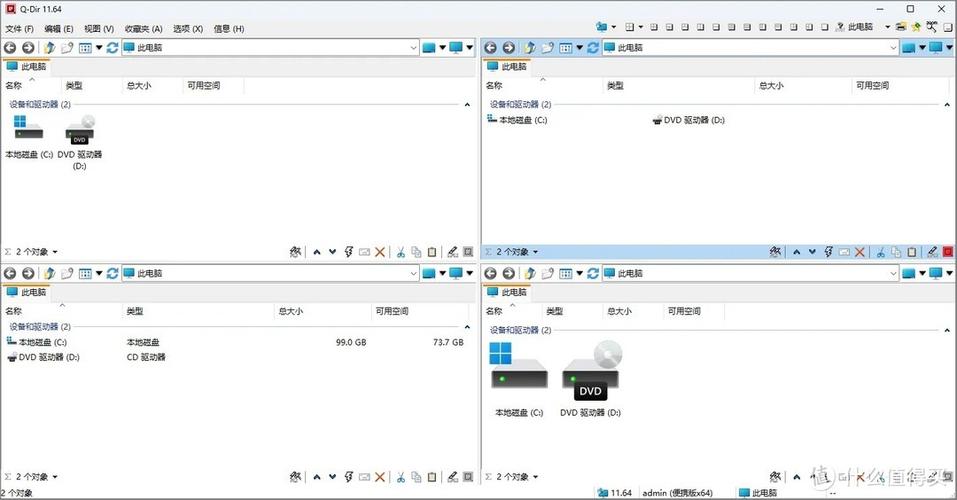Refresh the top-right pane
Image resolution: width=957 pixels, height=500 pixels.
[593, 48]
